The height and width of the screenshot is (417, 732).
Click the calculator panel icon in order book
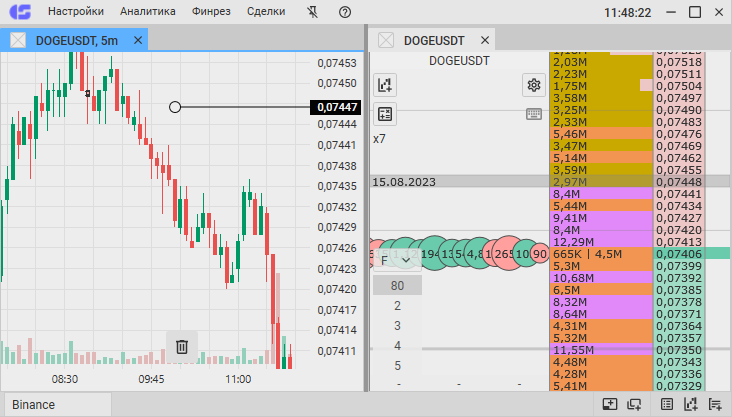click(385, 114)
